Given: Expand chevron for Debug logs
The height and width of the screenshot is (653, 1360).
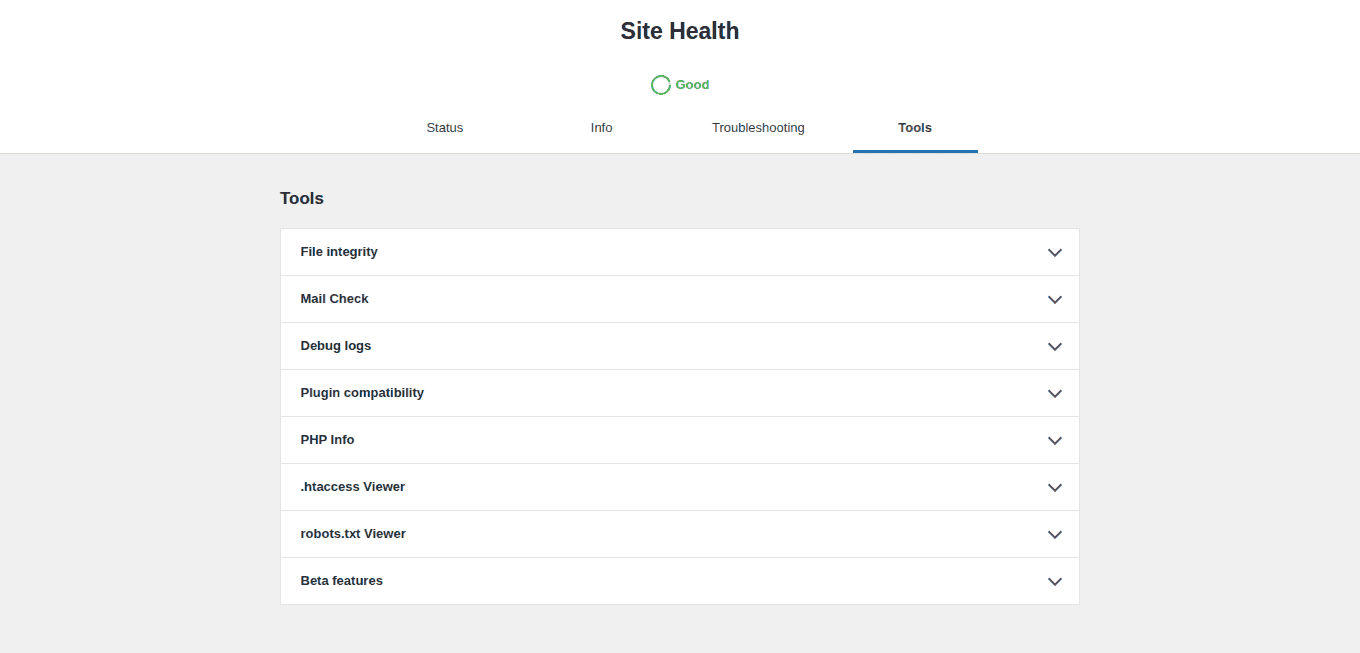Looking at the screenshot, I should [x=1054, y=347].
